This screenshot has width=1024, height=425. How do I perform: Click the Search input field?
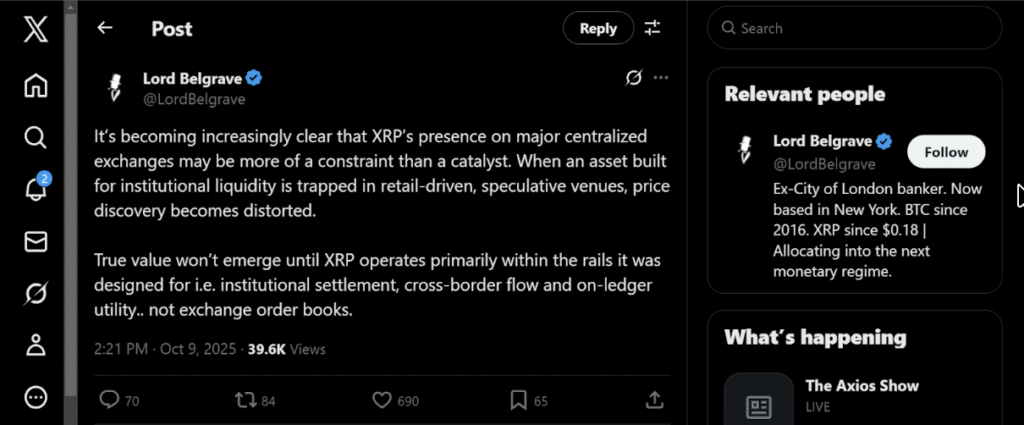[x=860, y=28]
